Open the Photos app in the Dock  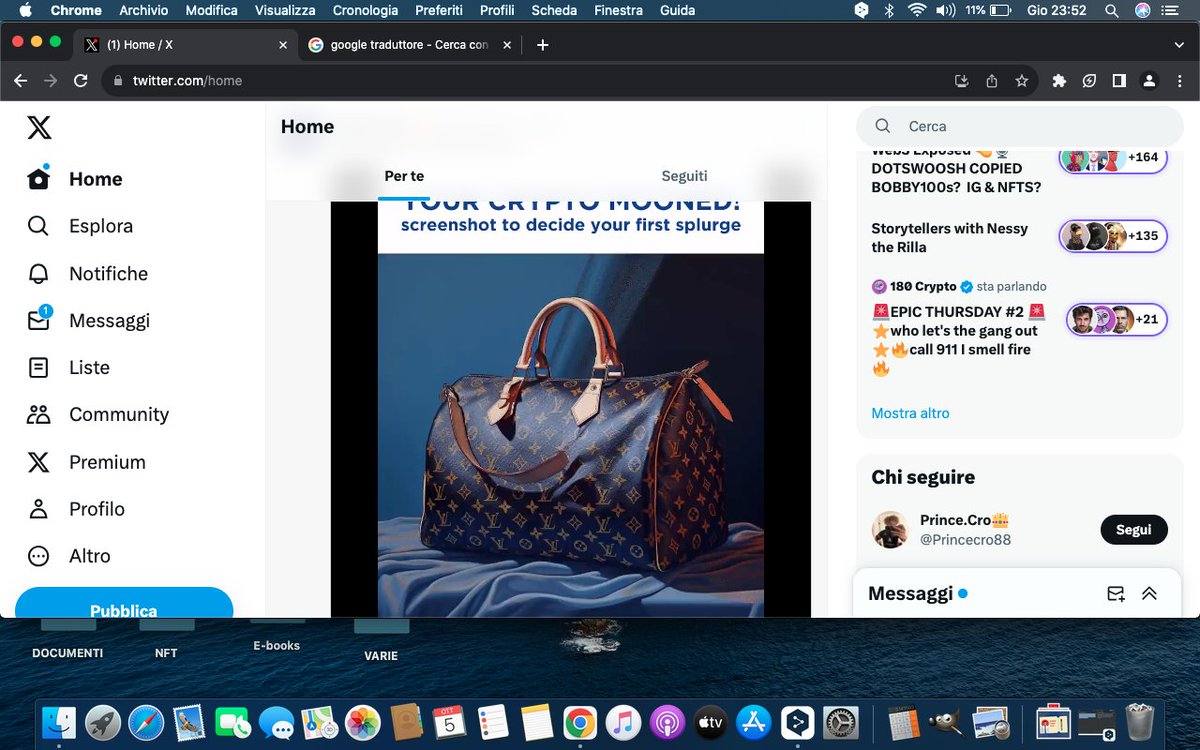(363, 722)
